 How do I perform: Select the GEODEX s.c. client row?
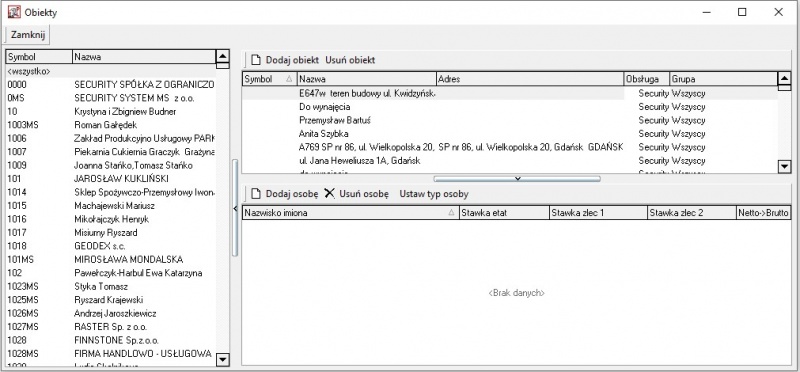(x=111, y=246)
